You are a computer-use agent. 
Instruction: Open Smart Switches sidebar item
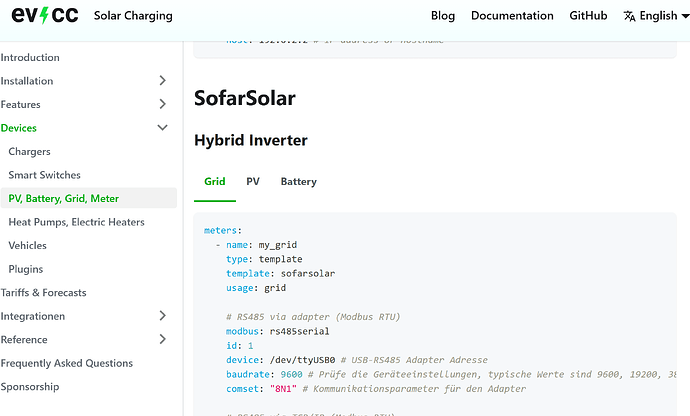pos(44,175)
